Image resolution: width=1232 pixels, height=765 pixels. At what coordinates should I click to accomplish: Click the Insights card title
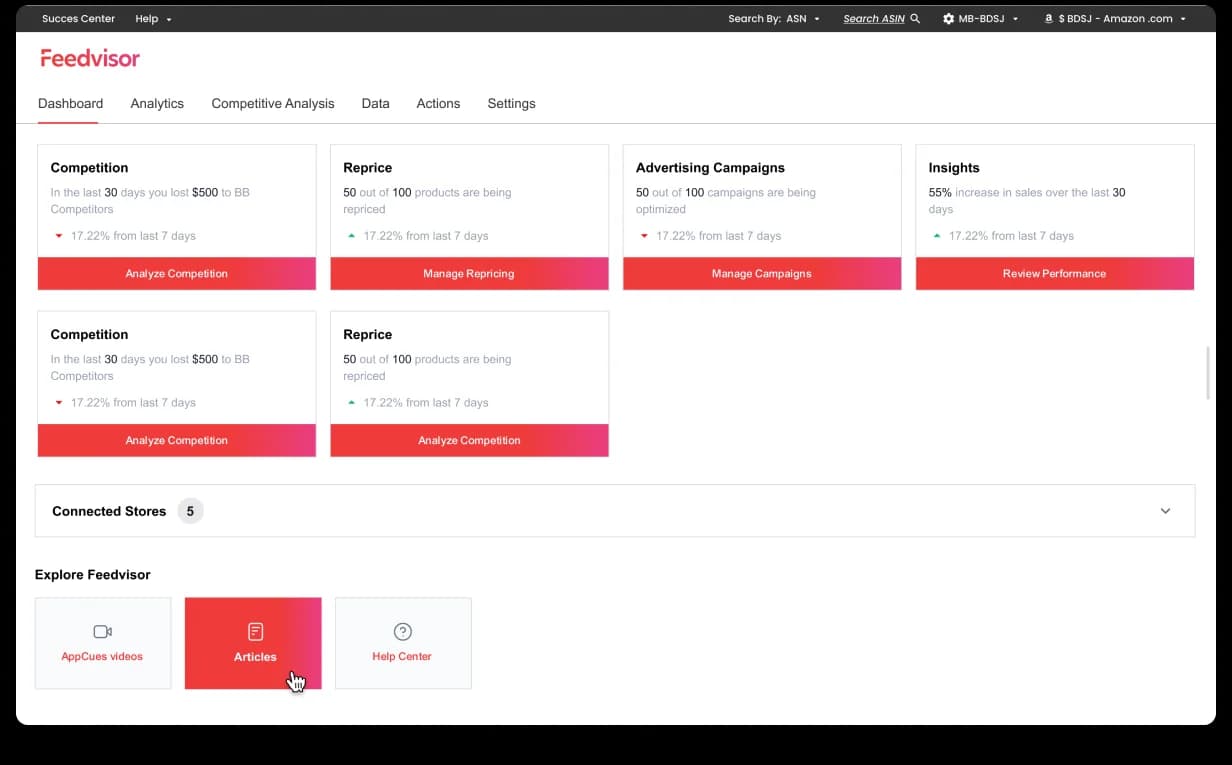pos(954,168)
